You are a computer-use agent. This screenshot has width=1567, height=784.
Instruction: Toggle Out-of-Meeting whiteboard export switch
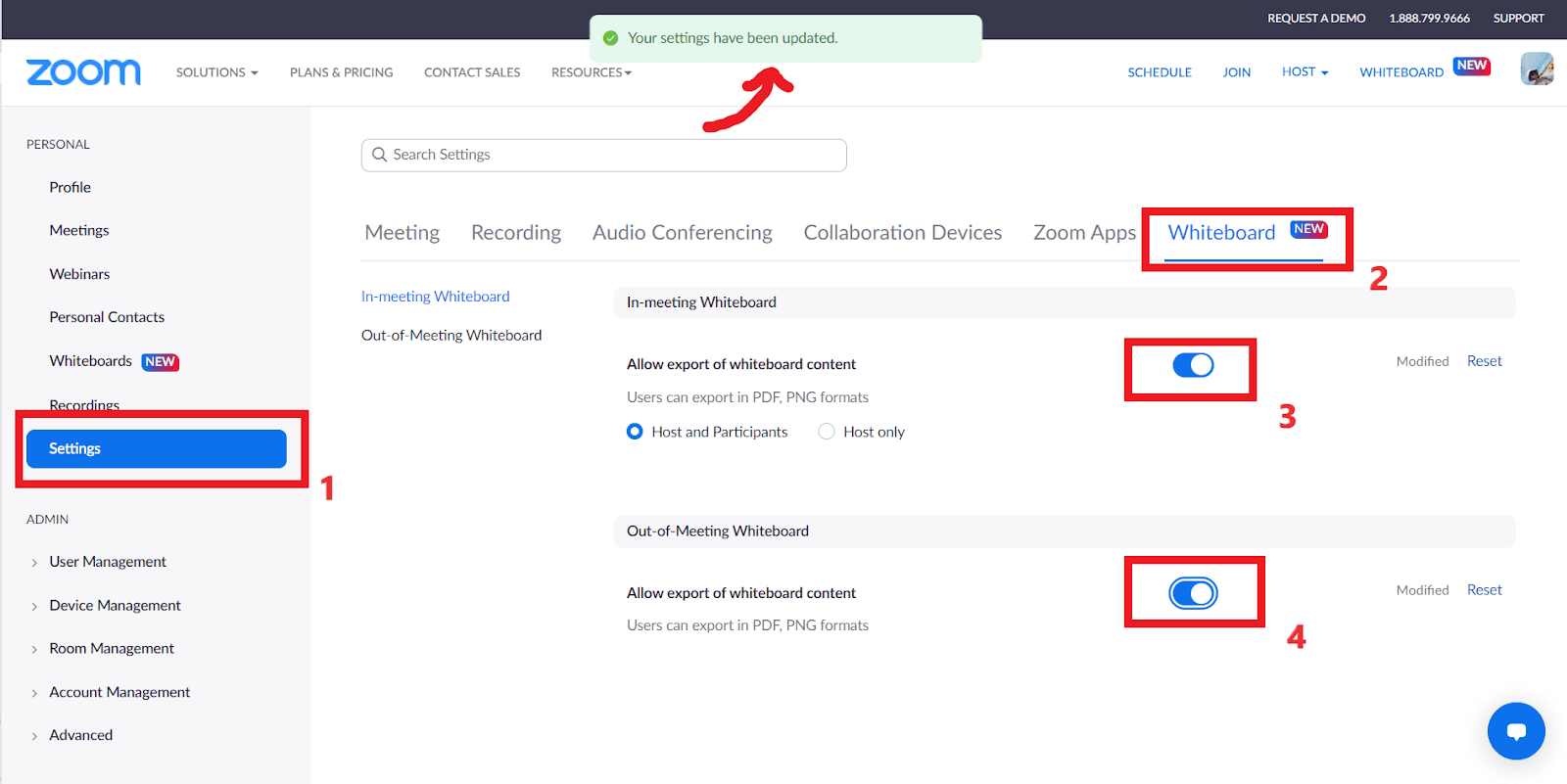pyautogui.click(x=1193, y=593)
